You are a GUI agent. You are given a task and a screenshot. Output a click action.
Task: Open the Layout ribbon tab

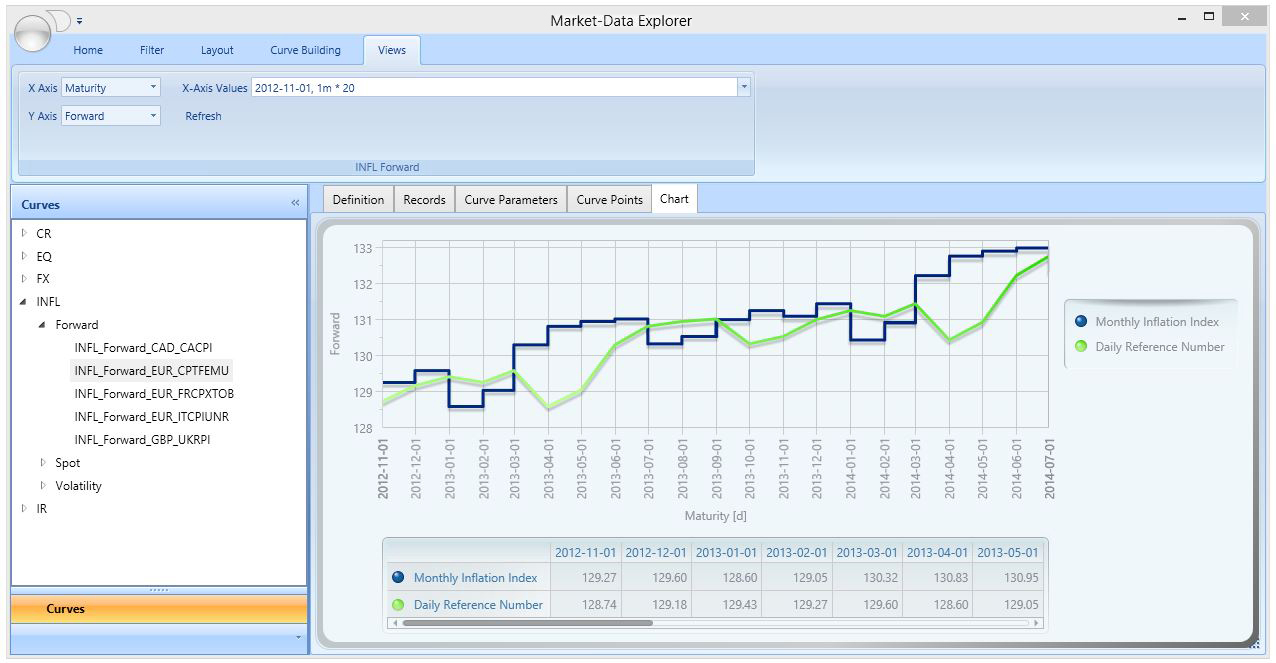[x=217, y=50]
